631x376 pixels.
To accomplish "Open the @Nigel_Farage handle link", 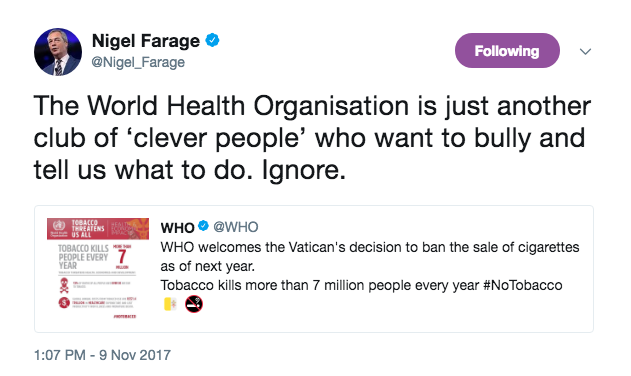I will [138, 62].
